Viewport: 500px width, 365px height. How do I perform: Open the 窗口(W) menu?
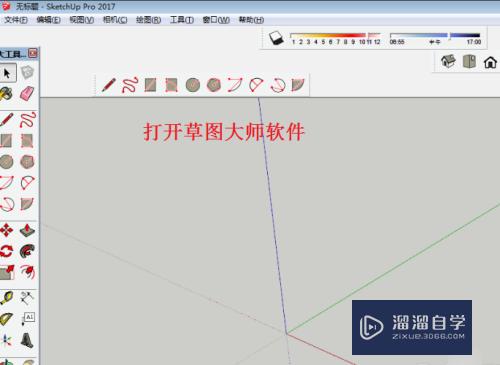pos(216,20)
